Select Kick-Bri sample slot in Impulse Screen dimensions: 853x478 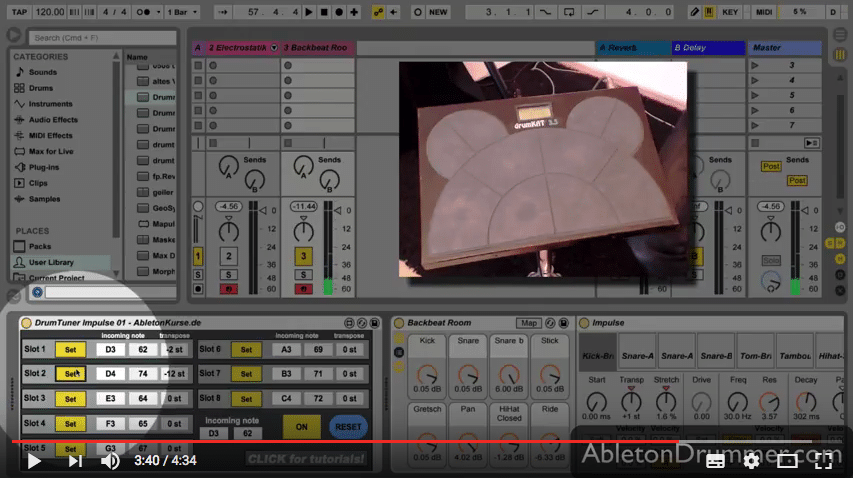point(598,355)
